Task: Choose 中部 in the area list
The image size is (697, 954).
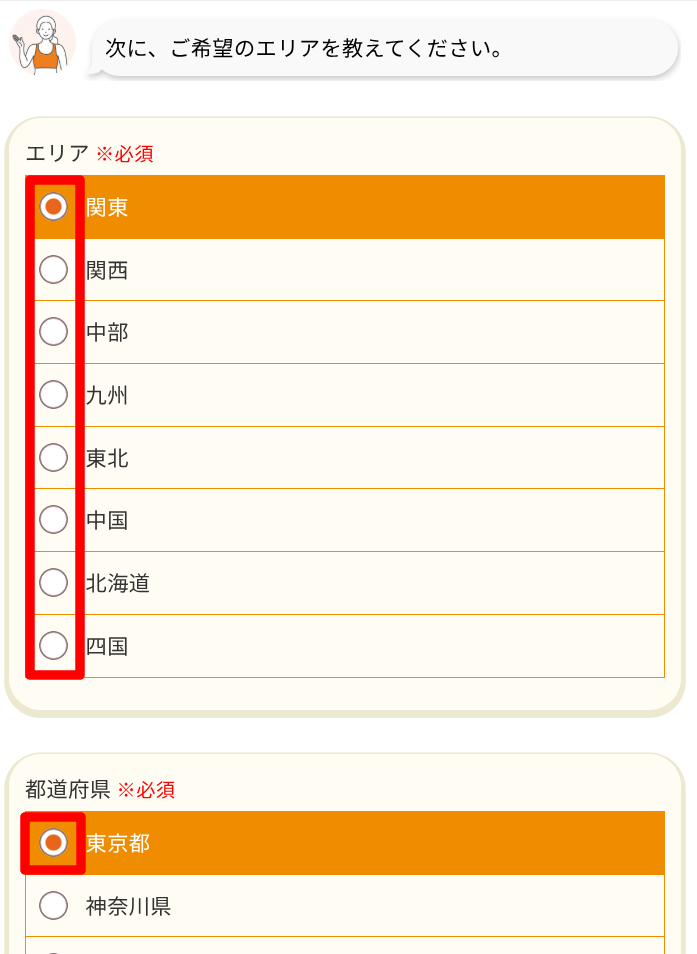Action: coord(53,332)
